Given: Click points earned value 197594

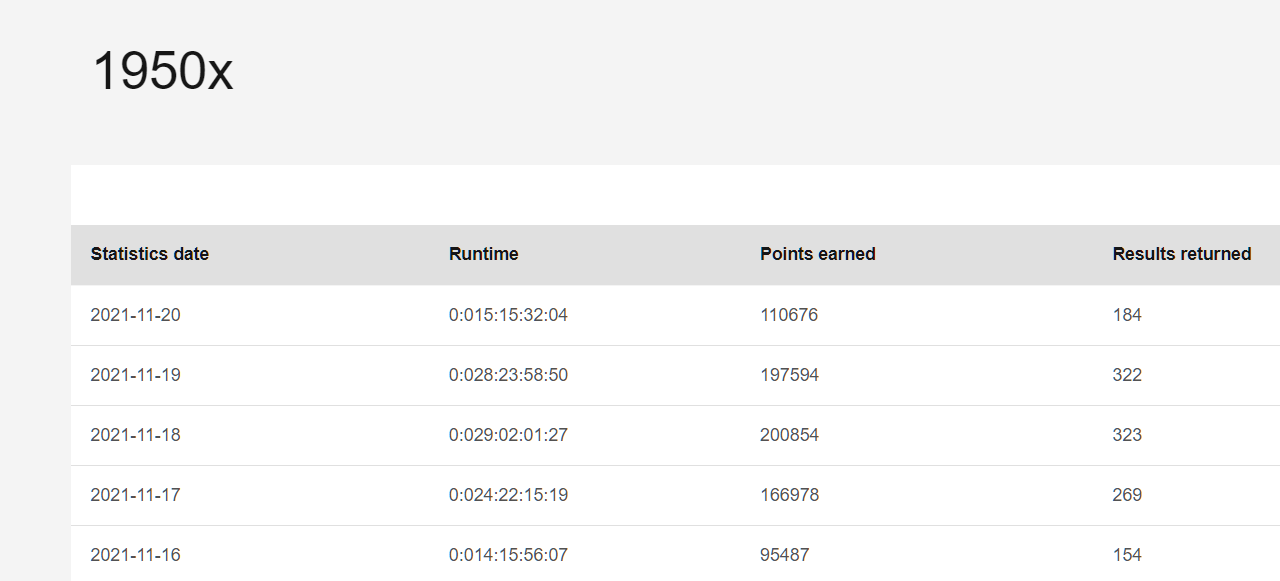Looking at the screenshot, I should [x=790, y=375].
